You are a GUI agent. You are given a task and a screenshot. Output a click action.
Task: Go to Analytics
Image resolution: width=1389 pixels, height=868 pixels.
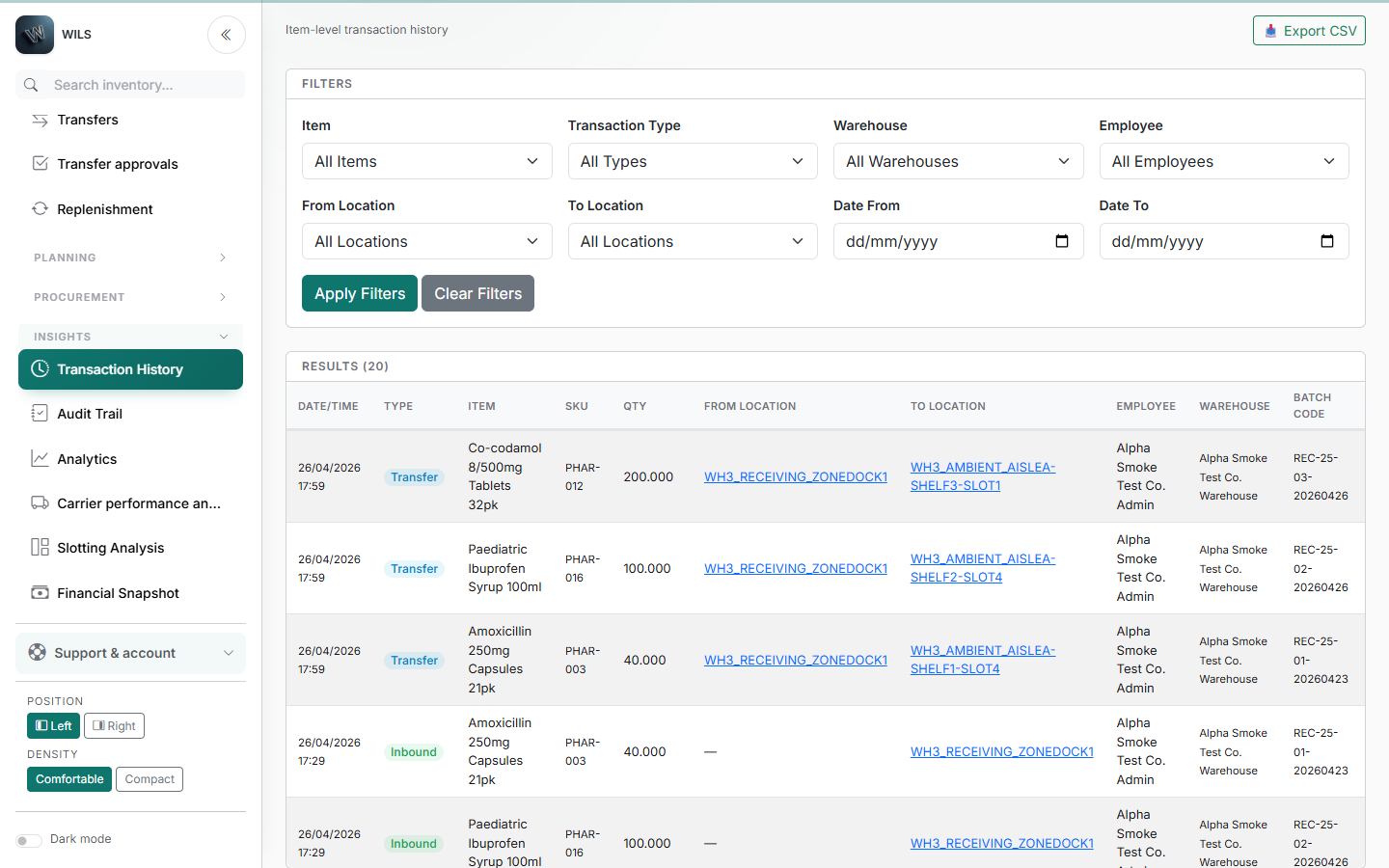tap(130, 459)
